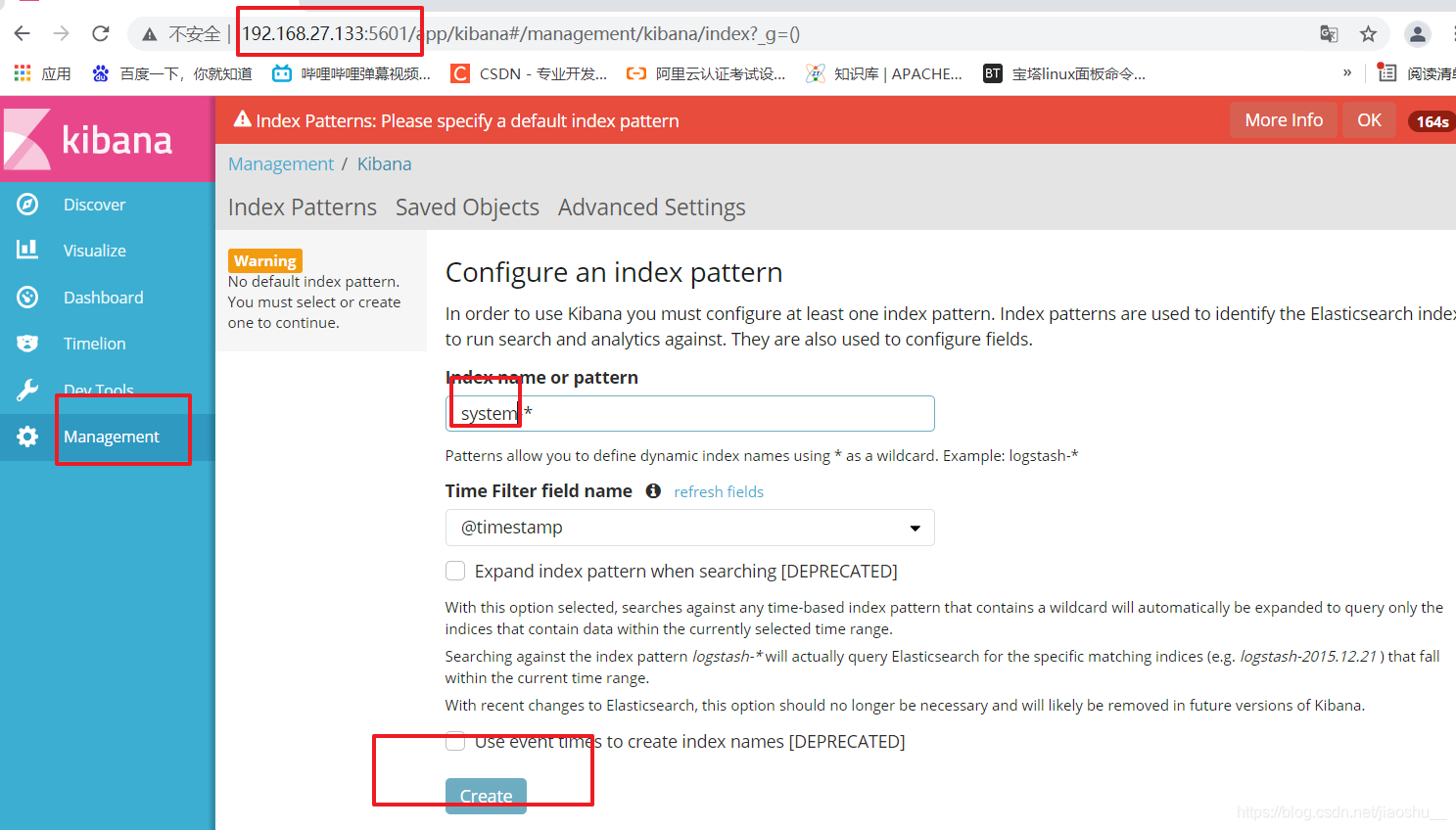Open the apps grid bookmark icon
This screenshot has height=830, width=1456.
tap(23, 73)
